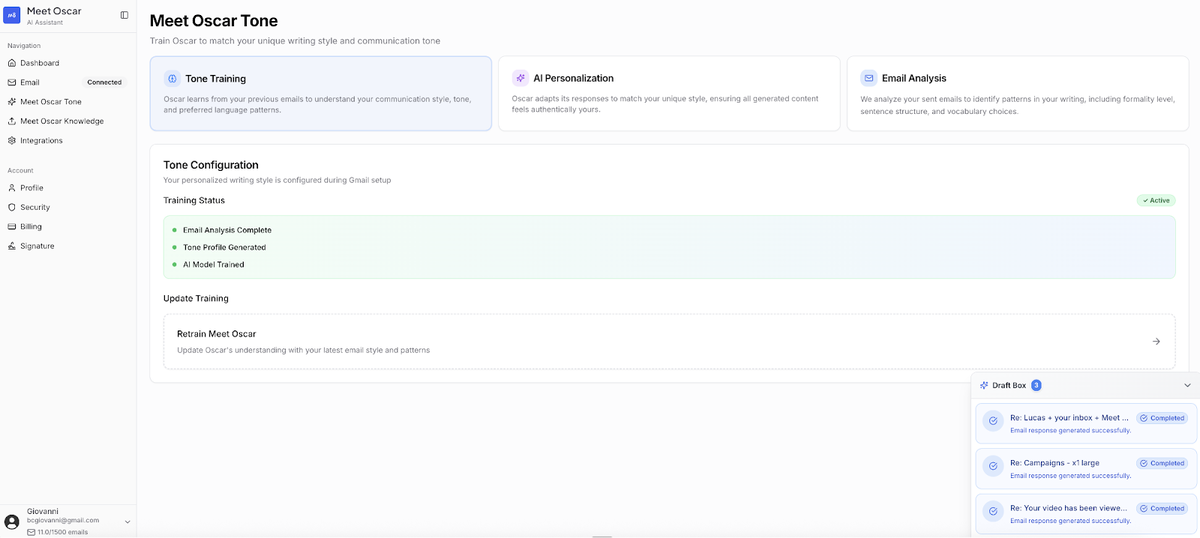
Task: Open the Signature settings page
Action: tap(37, 246)
